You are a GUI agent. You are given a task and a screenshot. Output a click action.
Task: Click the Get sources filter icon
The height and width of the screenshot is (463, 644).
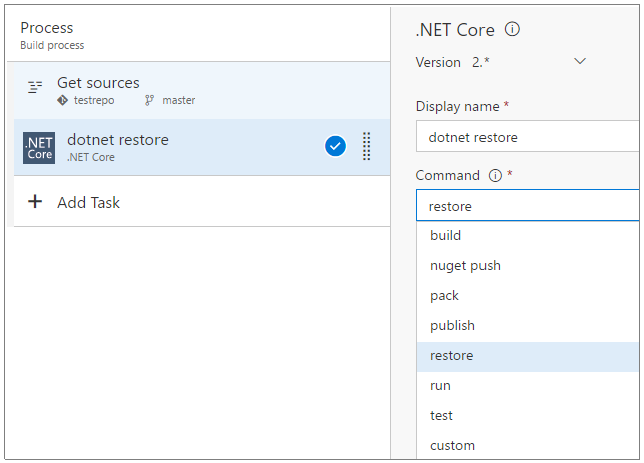click(x=35, y=87)
